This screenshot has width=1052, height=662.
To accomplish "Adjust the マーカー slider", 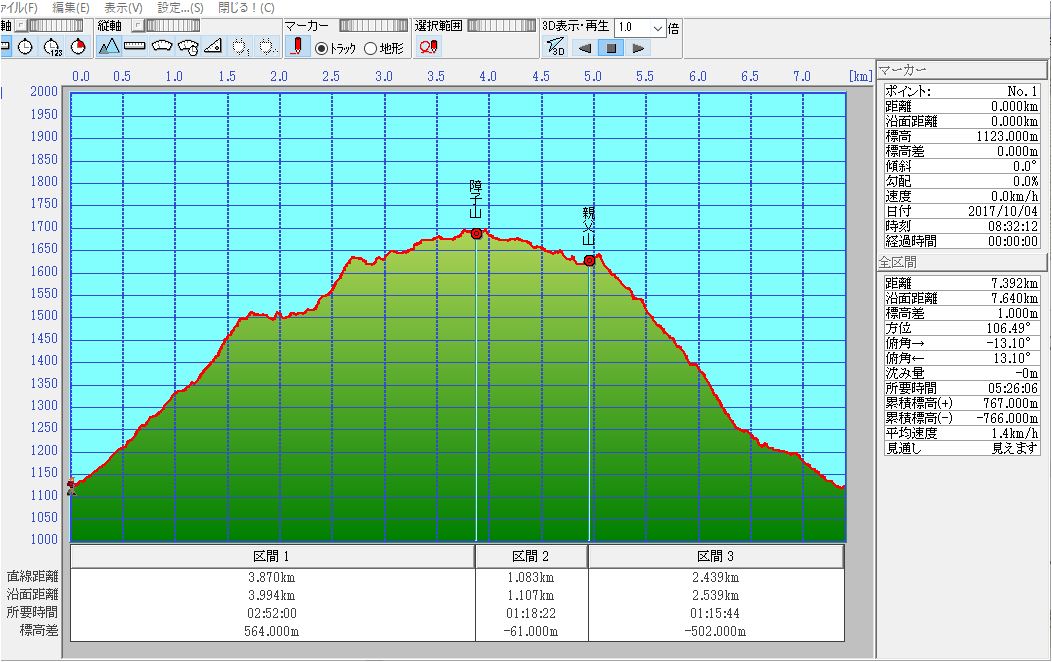I will click(x=373, y=25).
